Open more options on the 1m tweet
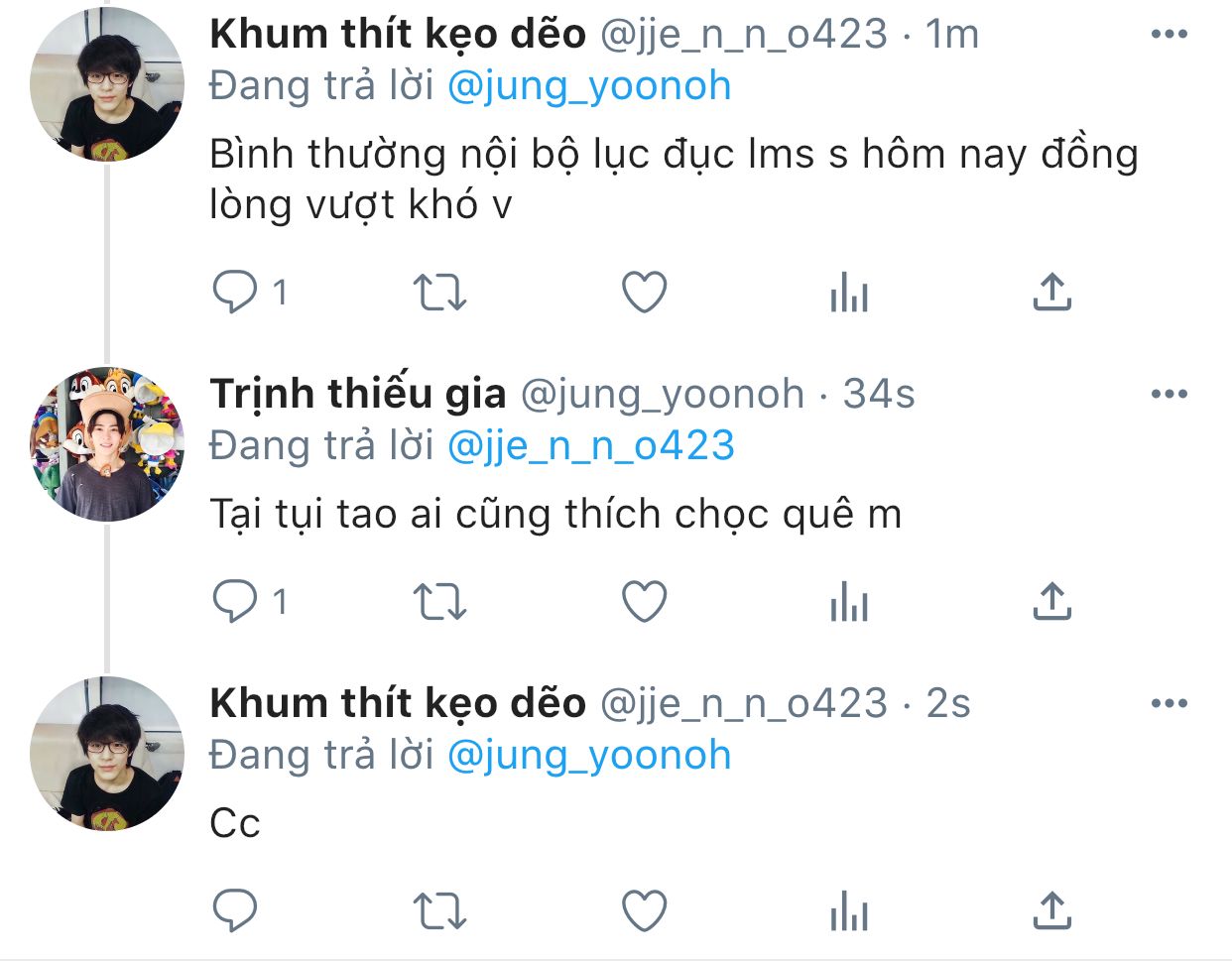The image size is (1232, 961). pyautogui.click(x=1170, y=35)
